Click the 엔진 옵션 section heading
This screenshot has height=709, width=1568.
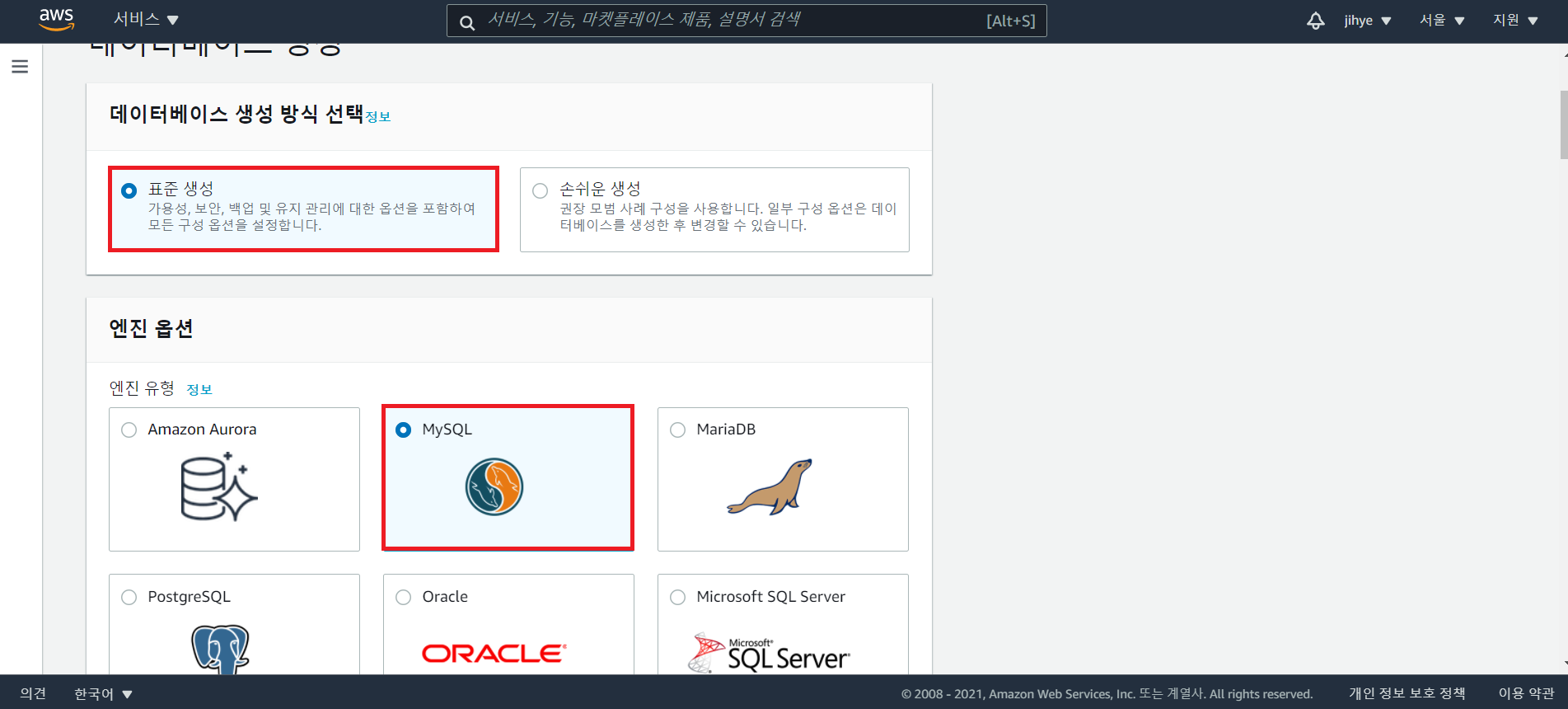152,329
